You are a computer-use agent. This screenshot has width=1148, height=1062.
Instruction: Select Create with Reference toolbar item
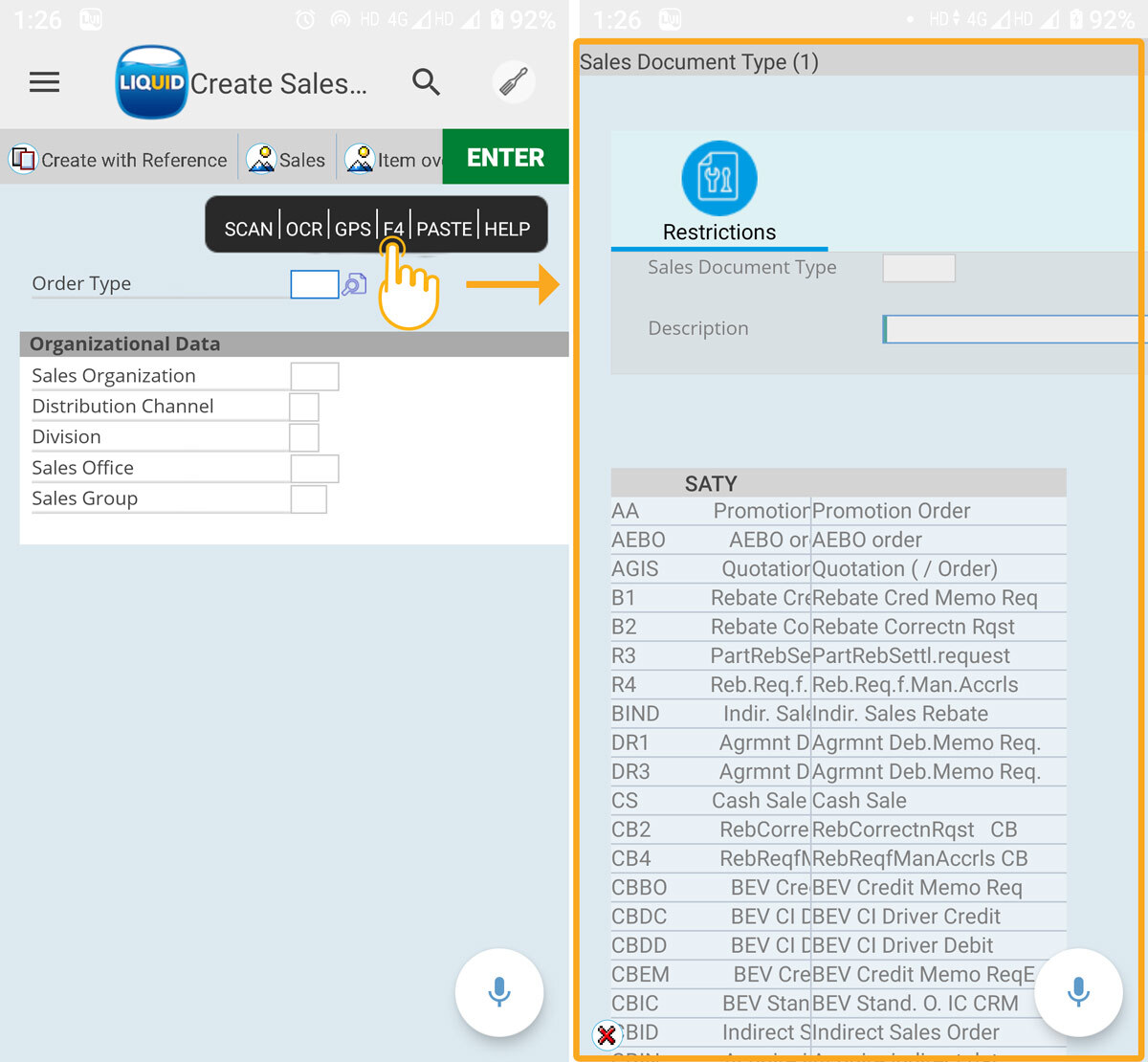tap(120, 160)
